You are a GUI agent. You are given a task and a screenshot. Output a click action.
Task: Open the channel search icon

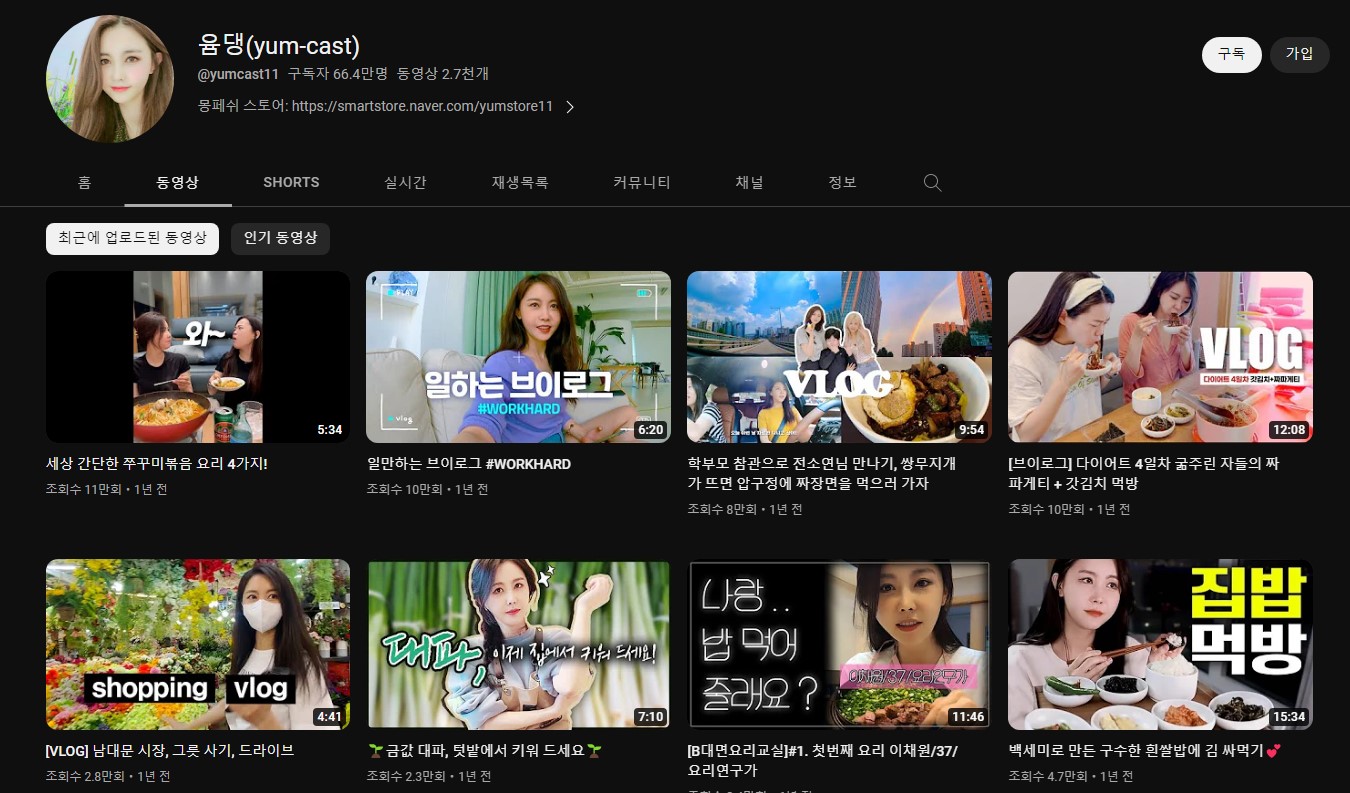pyautogui.click(x=931, y=182)
